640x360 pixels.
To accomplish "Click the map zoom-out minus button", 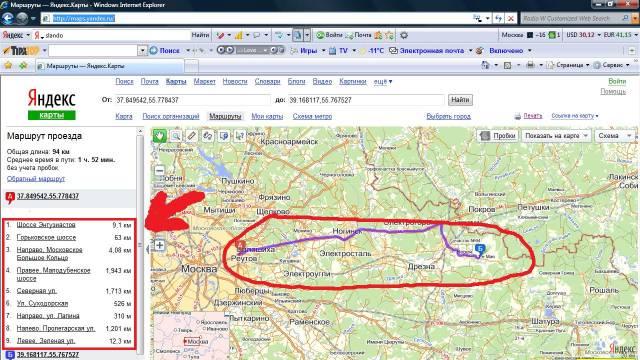I will 160,171.
